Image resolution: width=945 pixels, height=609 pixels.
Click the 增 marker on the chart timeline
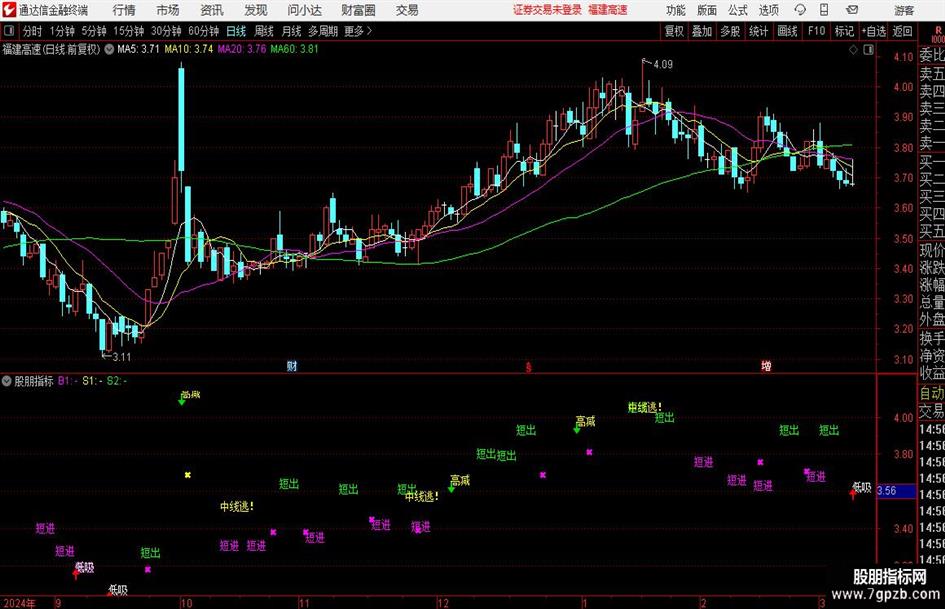click(x=766, y=366)
